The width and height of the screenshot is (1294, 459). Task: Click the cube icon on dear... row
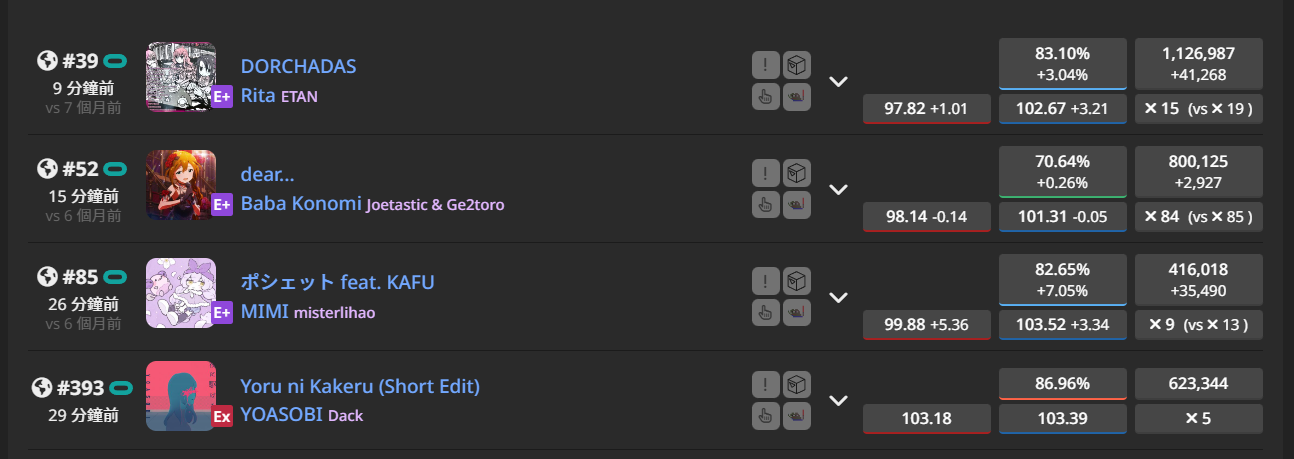[797, 173]
